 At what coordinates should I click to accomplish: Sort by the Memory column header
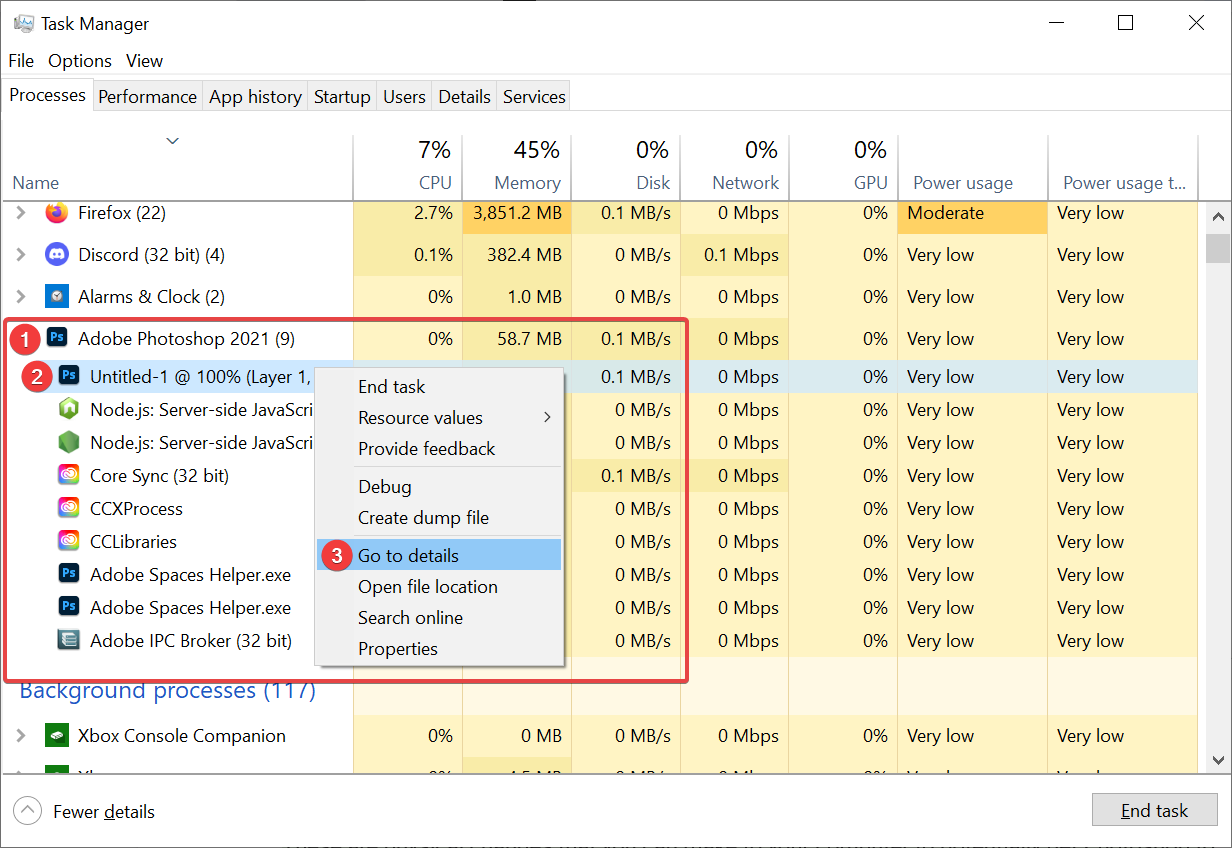517,167
